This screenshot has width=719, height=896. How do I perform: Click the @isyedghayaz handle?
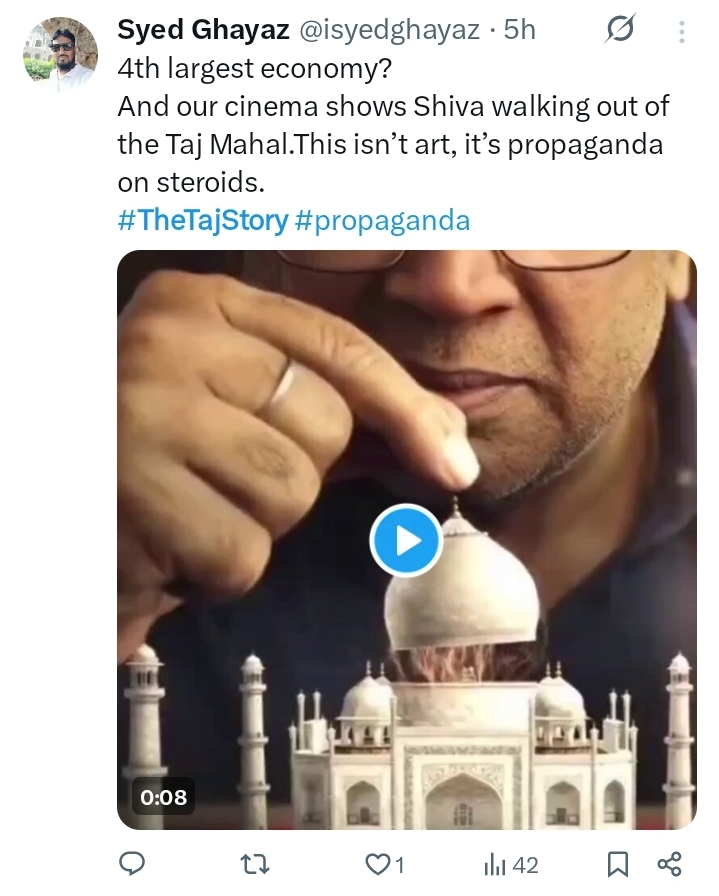386,30
